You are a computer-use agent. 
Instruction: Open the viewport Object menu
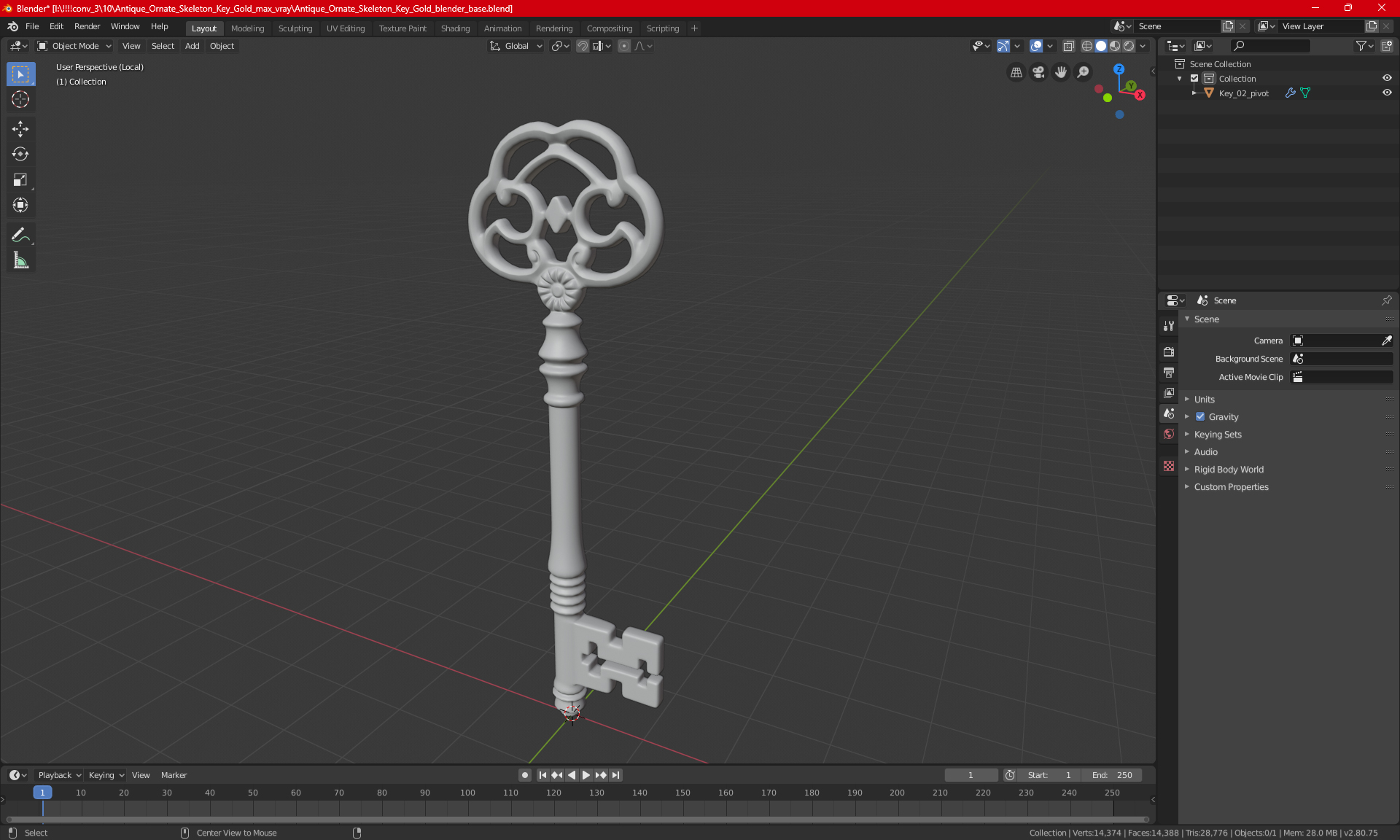(x=222, y=46)
